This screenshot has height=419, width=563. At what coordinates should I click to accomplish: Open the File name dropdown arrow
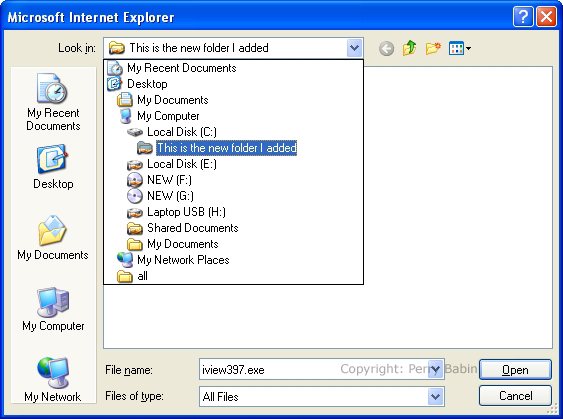coord(435,369)
